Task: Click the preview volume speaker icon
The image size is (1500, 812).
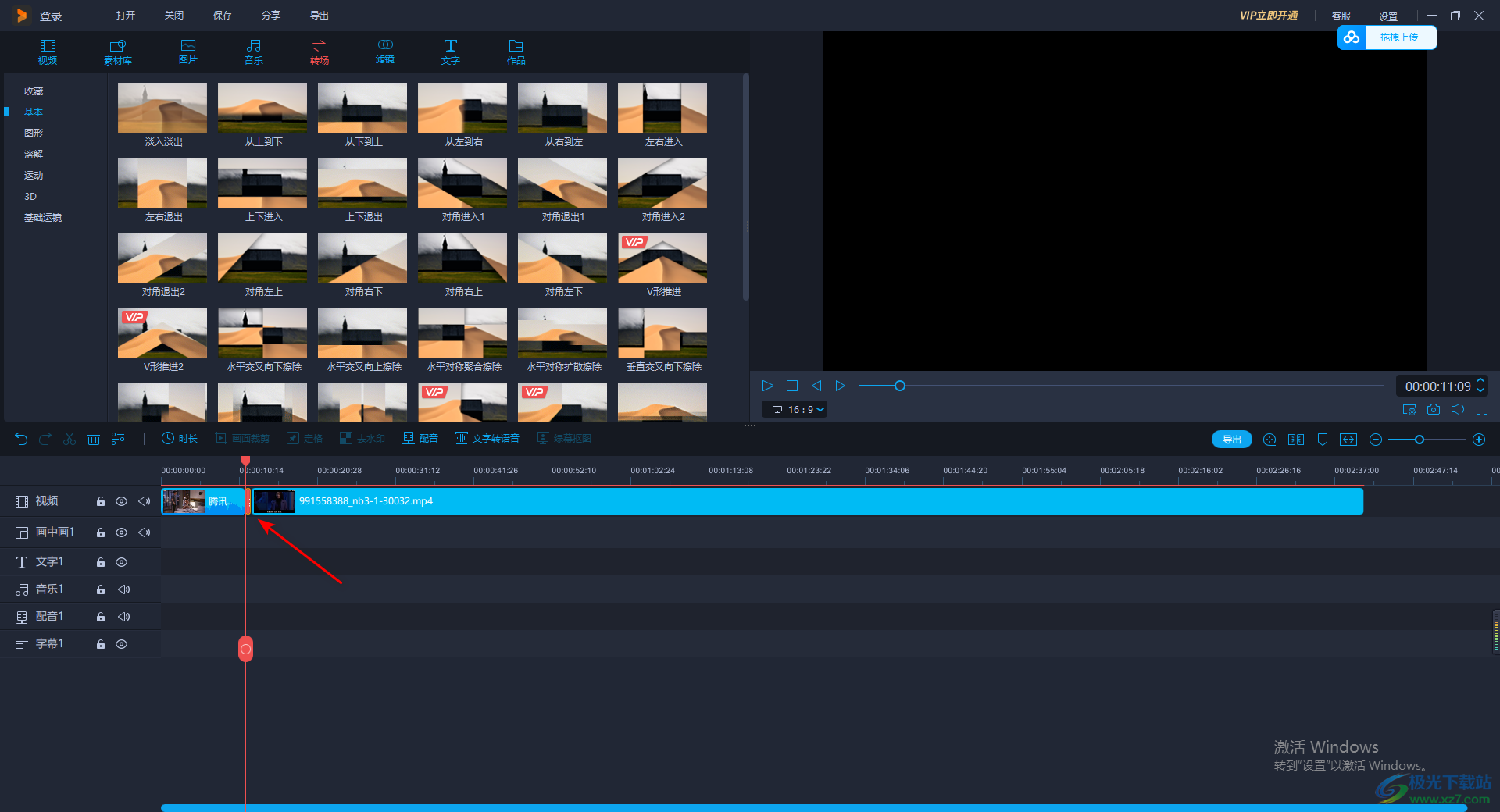Action: click(x=1458, y=409)
